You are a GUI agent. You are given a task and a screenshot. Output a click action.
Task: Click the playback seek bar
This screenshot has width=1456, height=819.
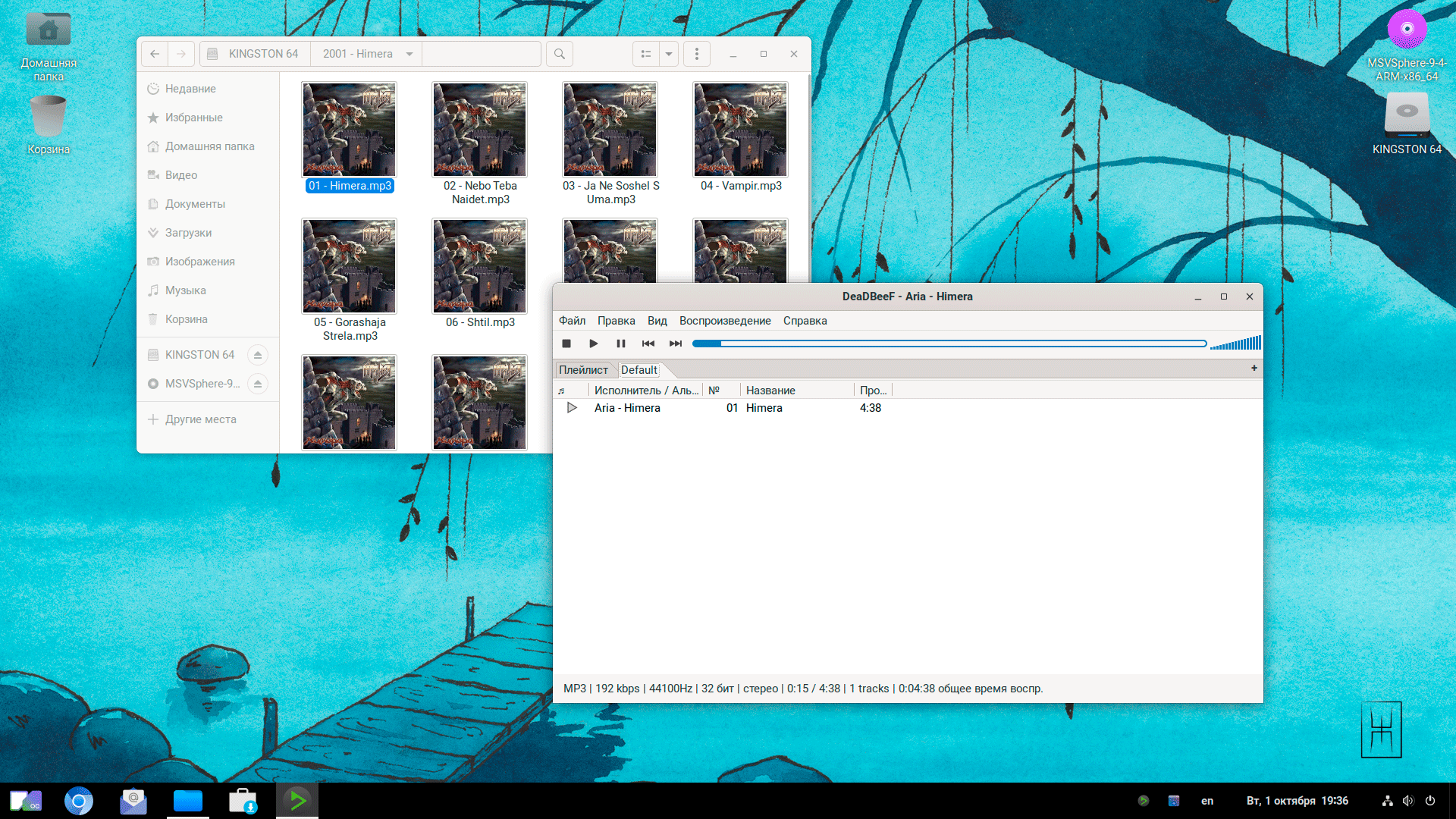click(948, 344)
